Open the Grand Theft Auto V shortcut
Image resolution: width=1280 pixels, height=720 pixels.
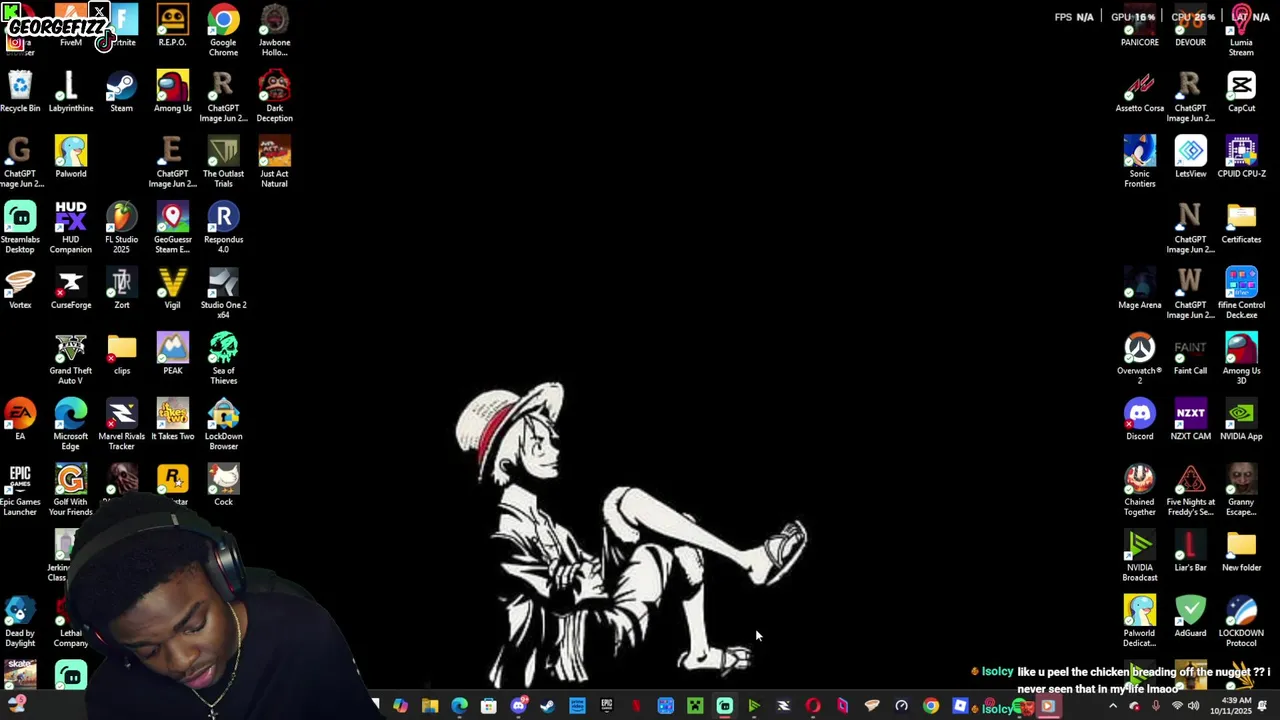(71, 358)
